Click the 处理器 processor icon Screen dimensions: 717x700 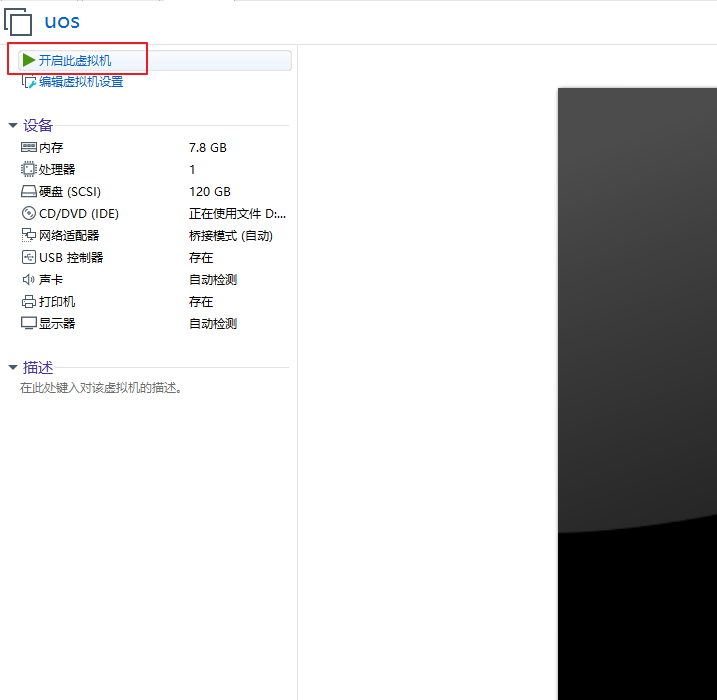tap(28, 169)
